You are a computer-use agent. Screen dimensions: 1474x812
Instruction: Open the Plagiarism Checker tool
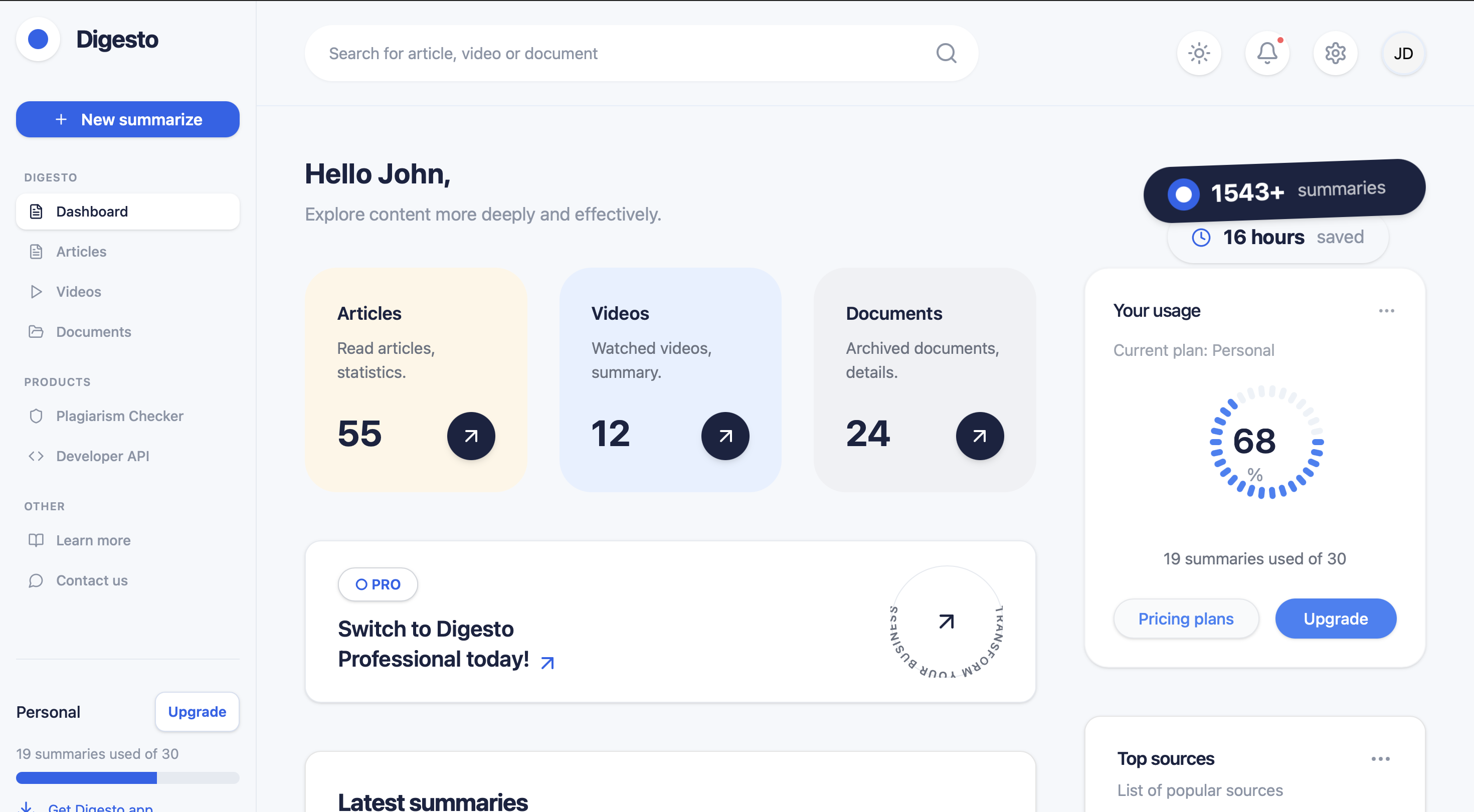point(120,416)
